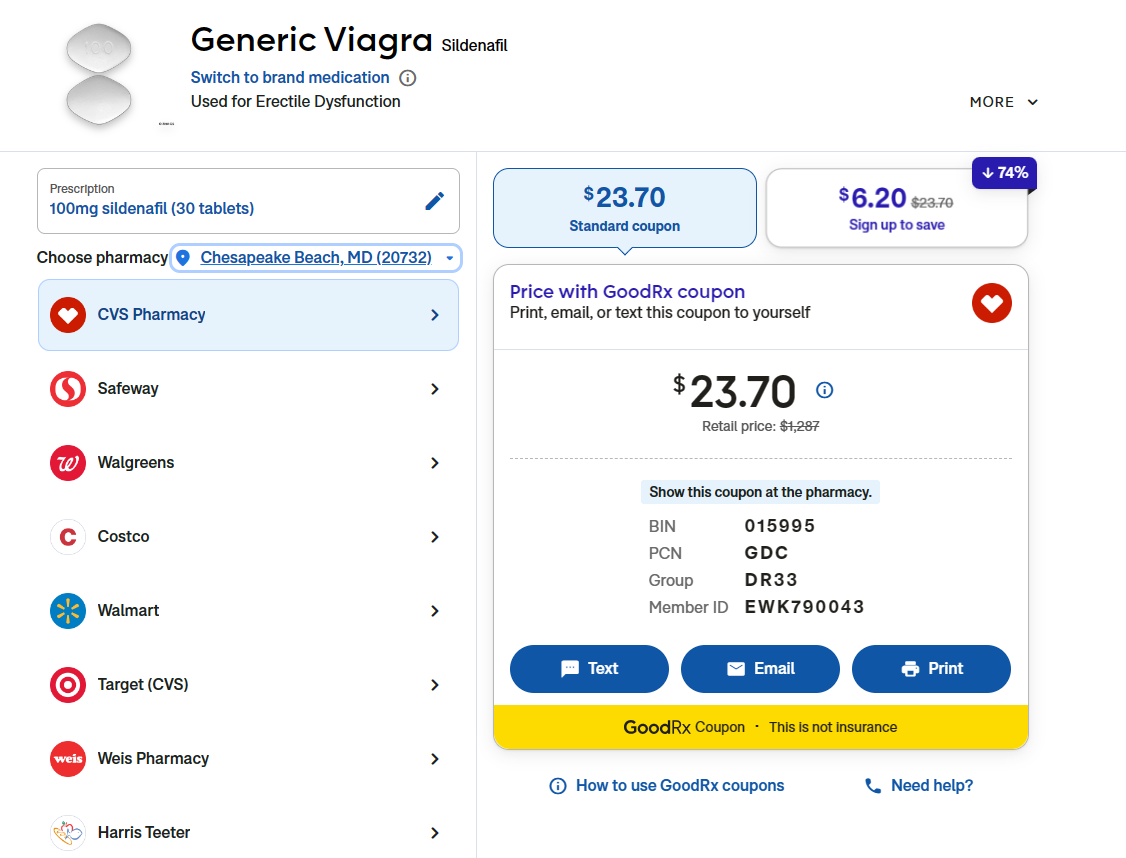Viewport: 1126px width, 858px height.
Task: Click Walgreens logo icon
Action: (68, 463)
